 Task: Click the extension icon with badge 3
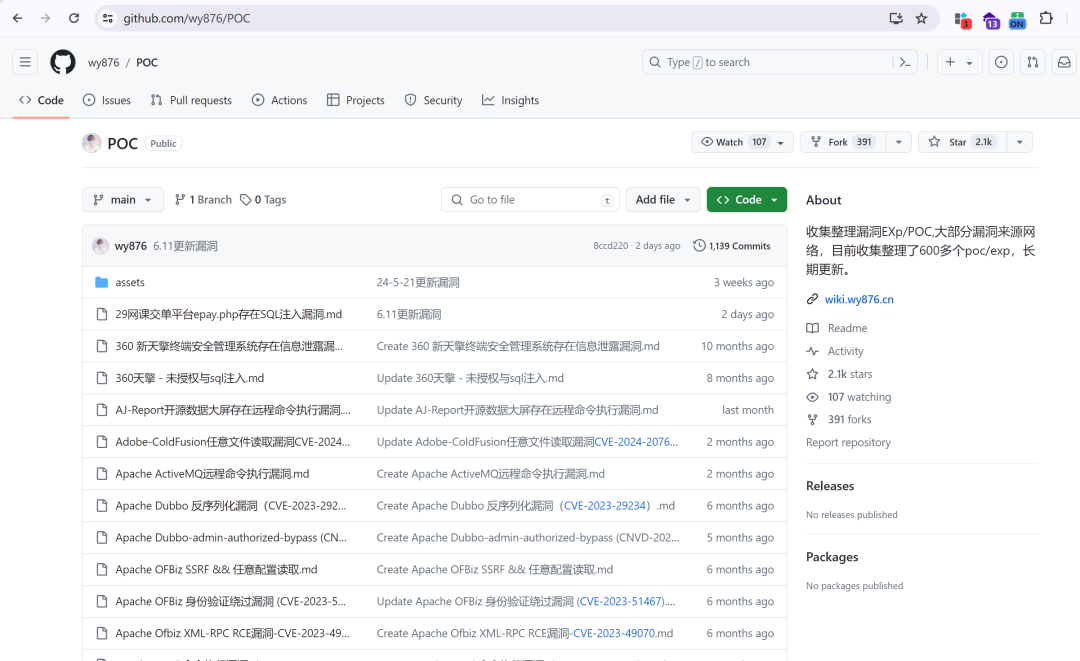coord(962,20)
